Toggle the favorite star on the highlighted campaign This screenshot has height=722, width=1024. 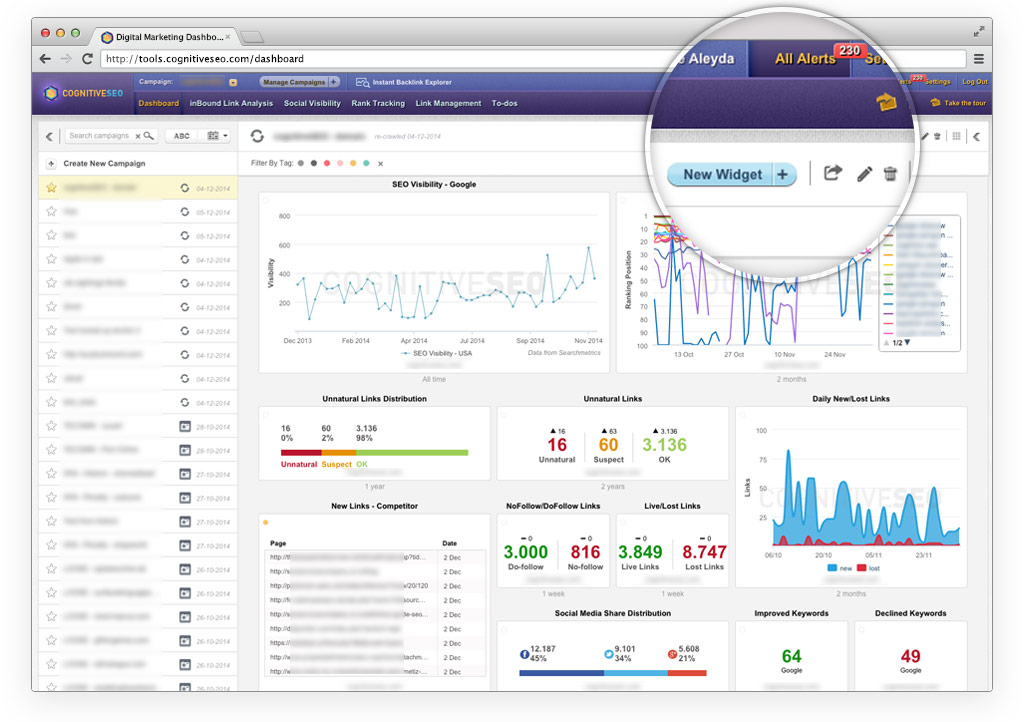51,188
